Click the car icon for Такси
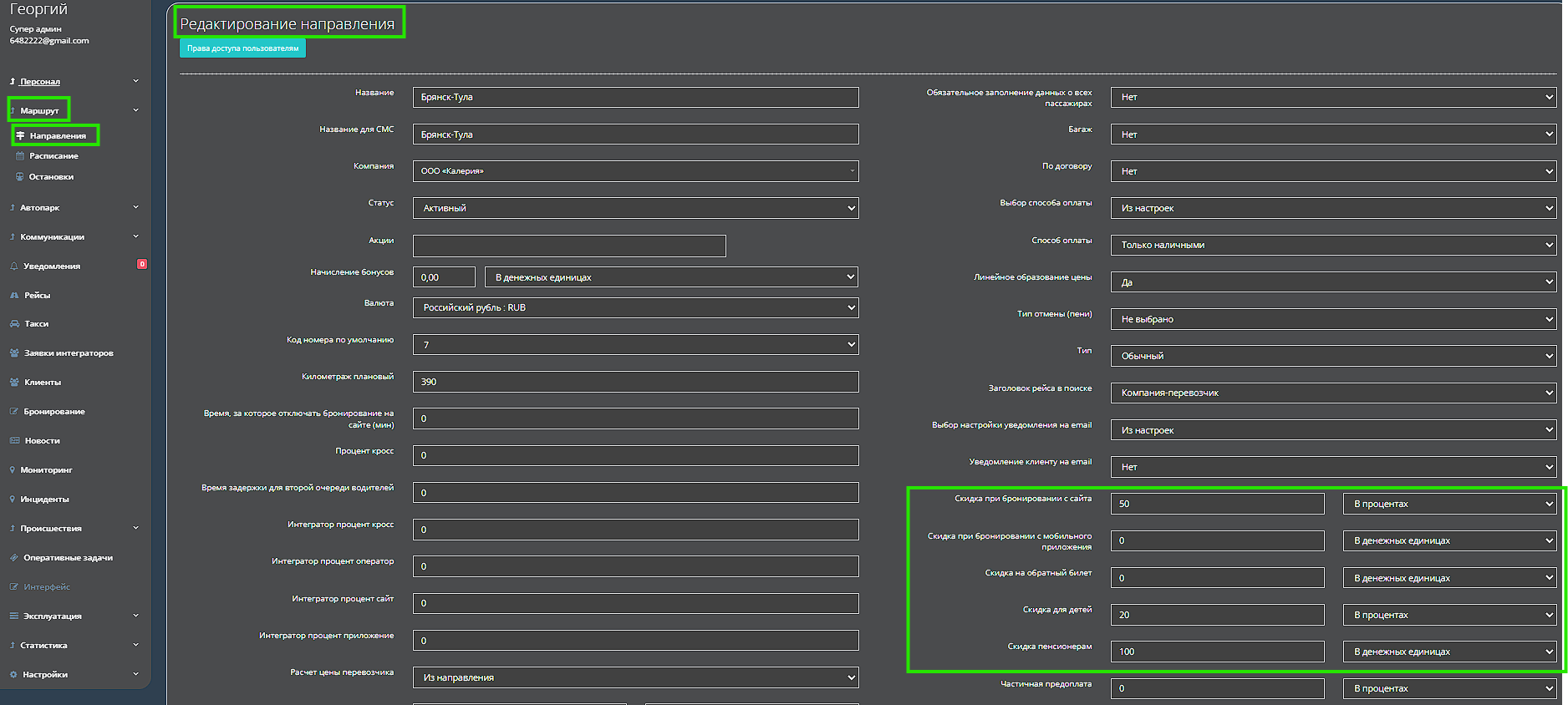 (14, 324)
